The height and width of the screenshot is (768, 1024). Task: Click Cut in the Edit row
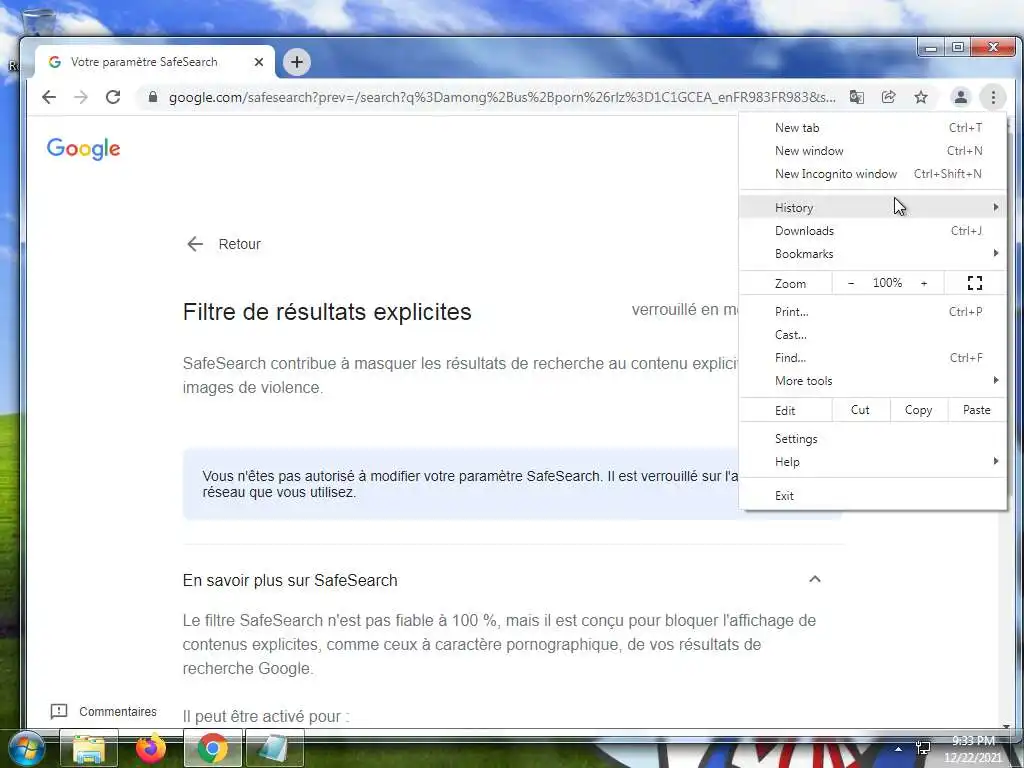pos(860,410)
